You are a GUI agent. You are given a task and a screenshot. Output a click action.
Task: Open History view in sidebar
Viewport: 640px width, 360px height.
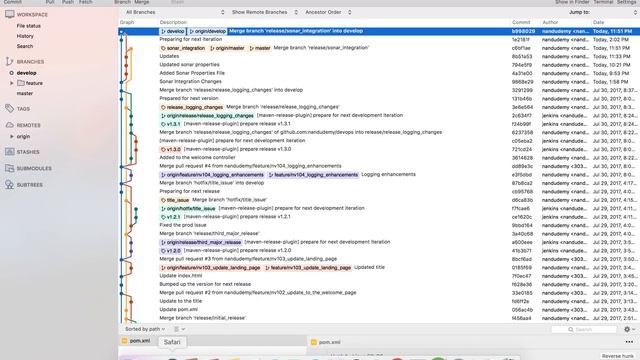25,36
